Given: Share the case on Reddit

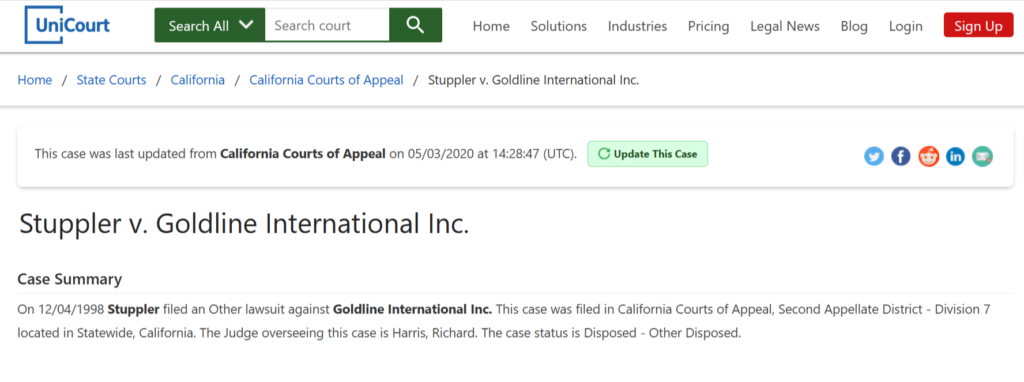Looking at the screenshot, I should click(x=929, y=156).
